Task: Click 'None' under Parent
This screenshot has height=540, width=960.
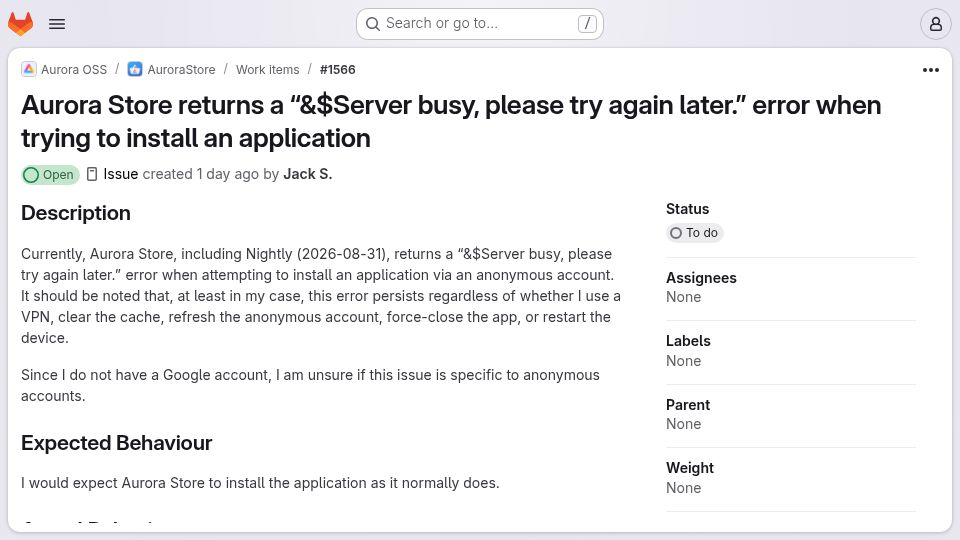Action: (683, 424)
